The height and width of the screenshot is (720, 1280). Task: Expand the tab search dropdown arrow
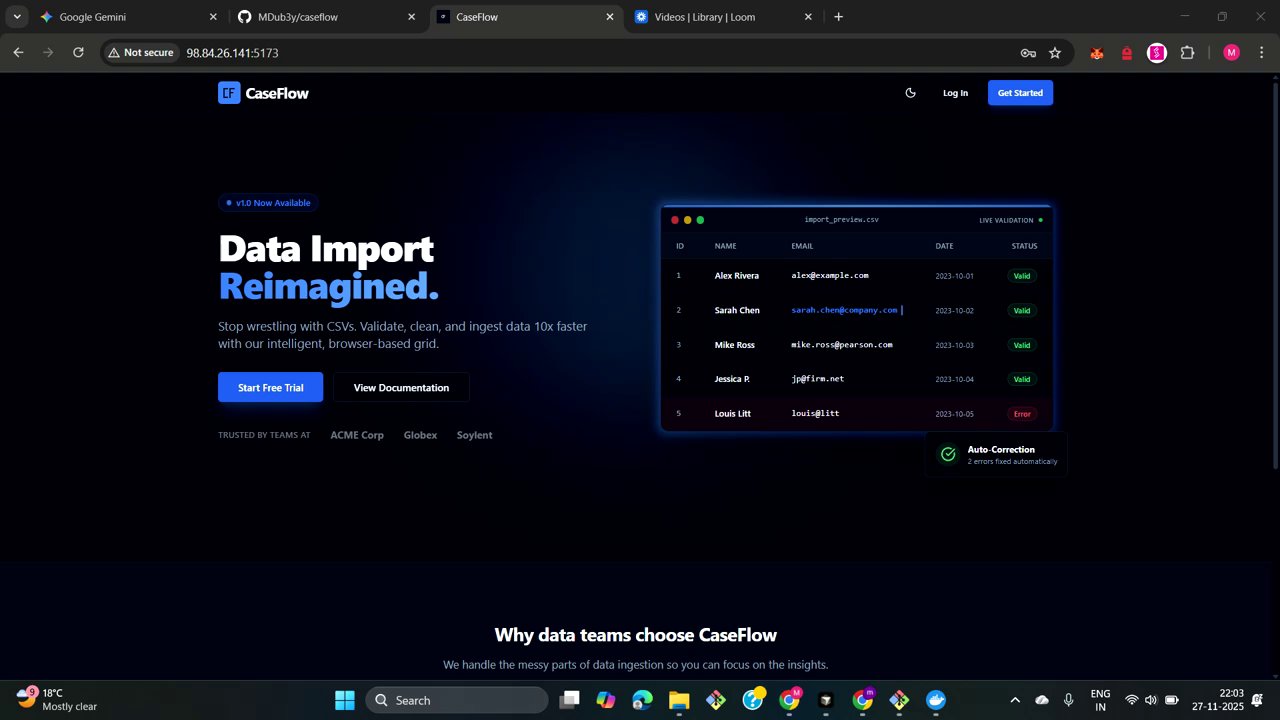coord(17,17)
